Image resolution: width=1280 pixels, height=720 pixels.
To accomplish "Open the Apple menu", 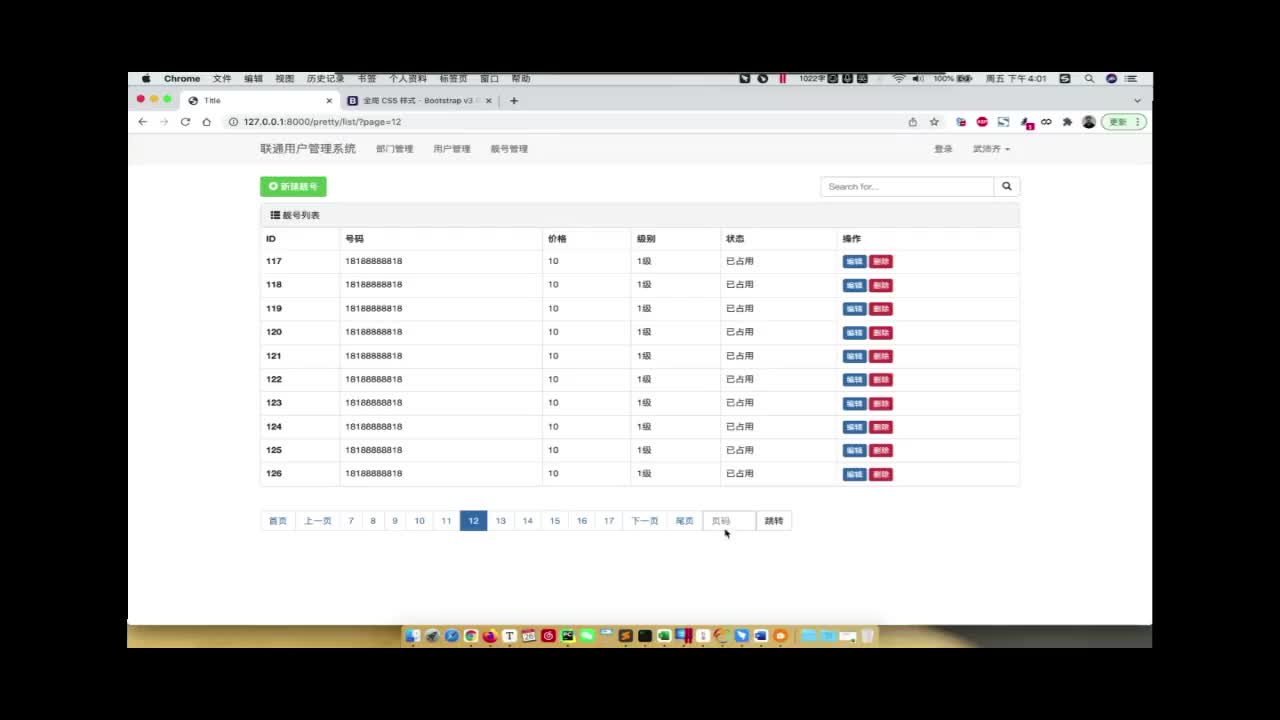I will coord(146,78).
